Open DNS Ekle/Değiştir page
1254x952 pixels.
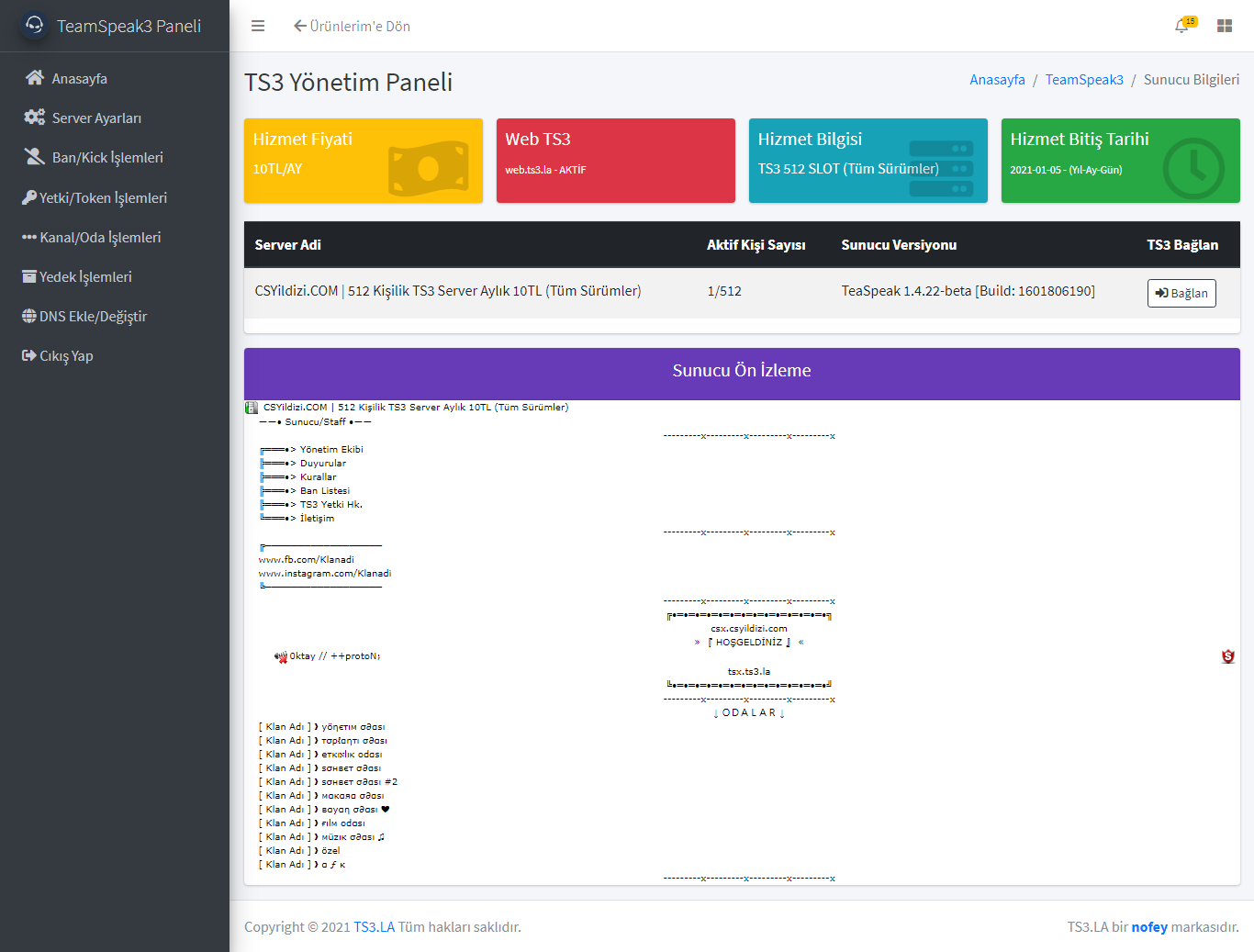(93, 316)
